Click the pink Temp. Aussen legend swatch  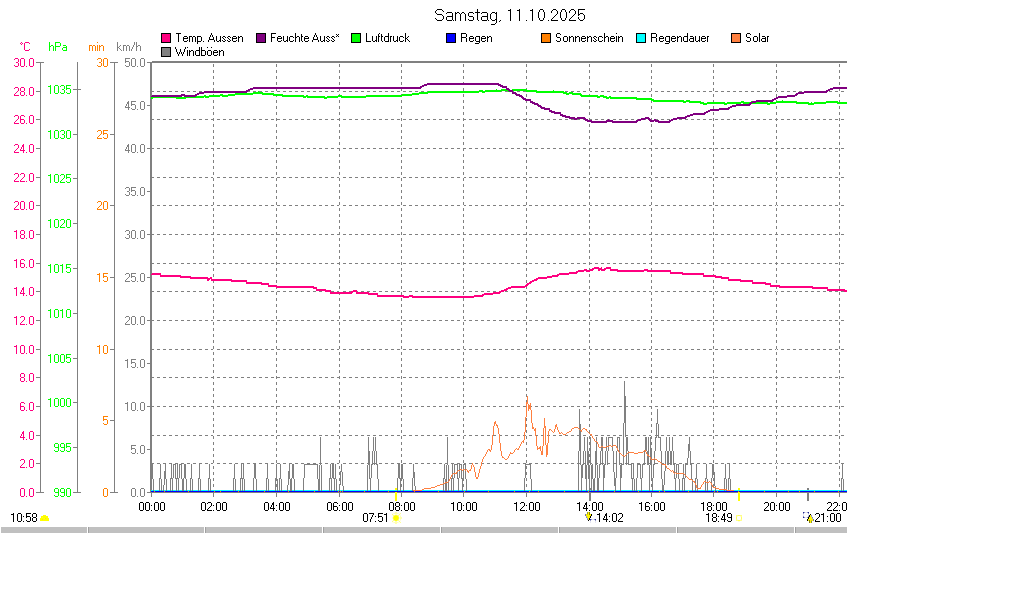pyautogui.click(x=166, y=38)
